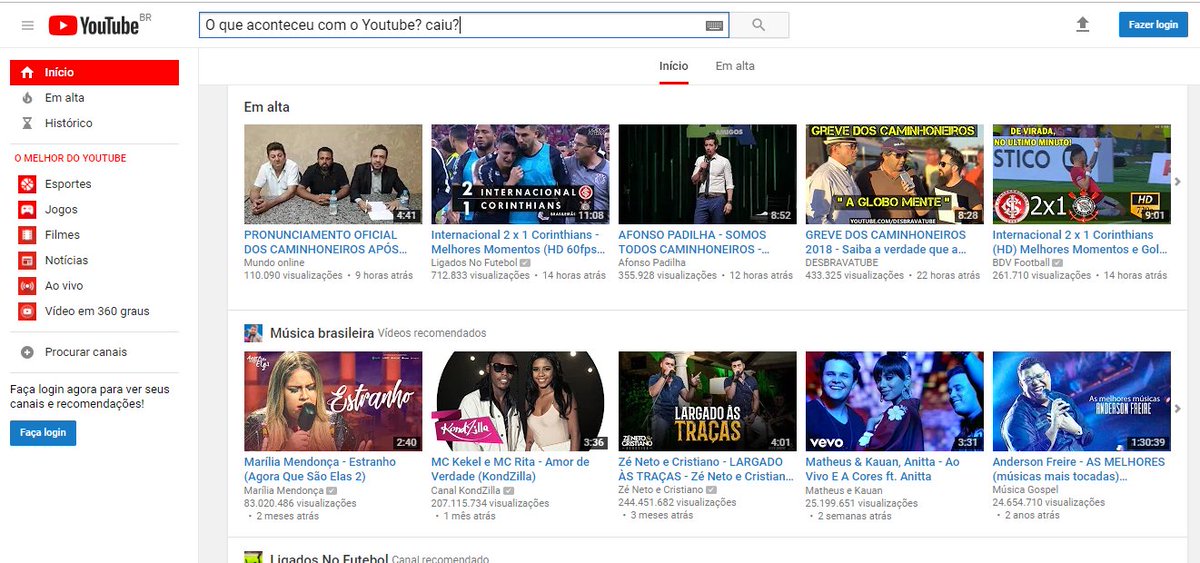Open Matheus & Kauan, Anitta vevo thumbnail
Image resolution: width=1200 pixels, height=563 pixels.
895,401
